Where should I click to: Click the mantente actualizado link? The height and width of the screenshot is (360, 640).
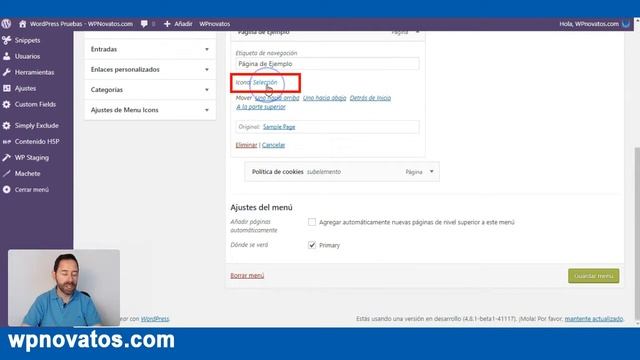(x=594, y=319)
